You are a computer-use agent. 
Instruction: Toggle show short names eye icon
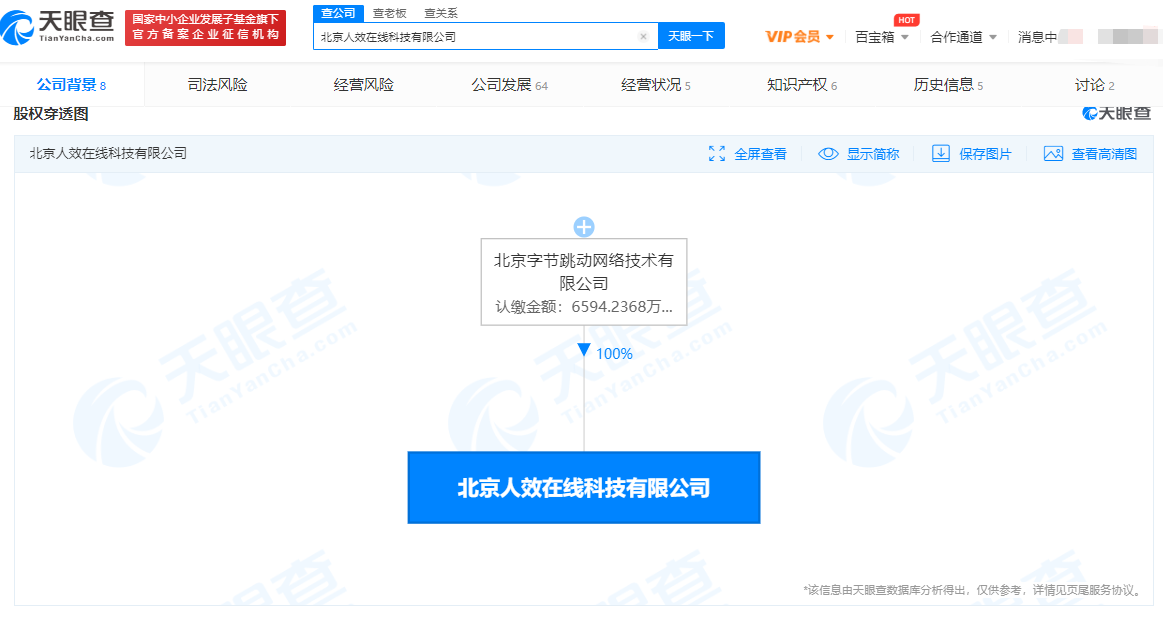coord(828,154)
